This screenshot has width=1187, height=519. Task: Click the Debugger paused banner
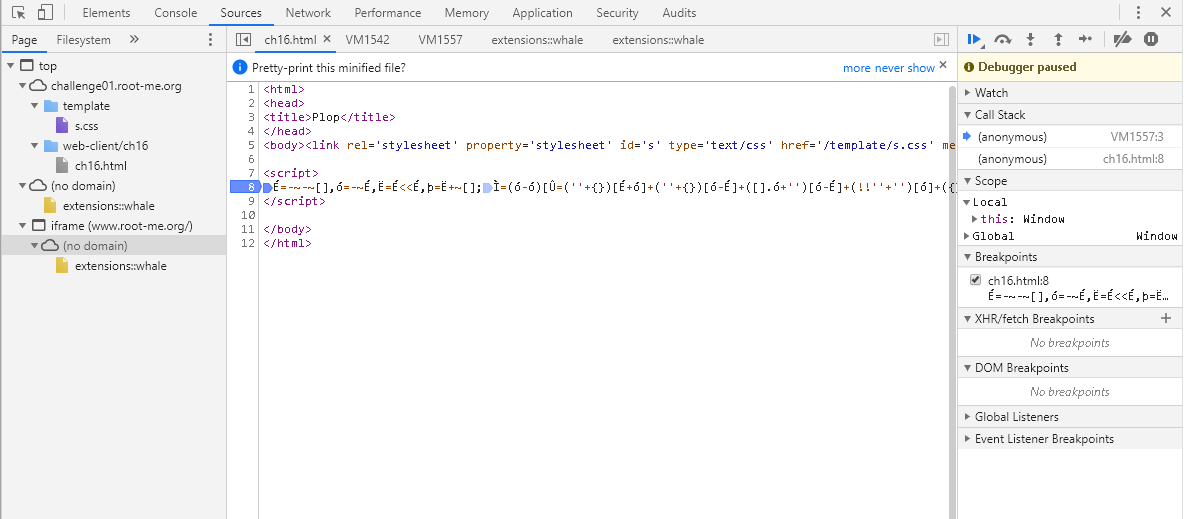coord(1070,67)
